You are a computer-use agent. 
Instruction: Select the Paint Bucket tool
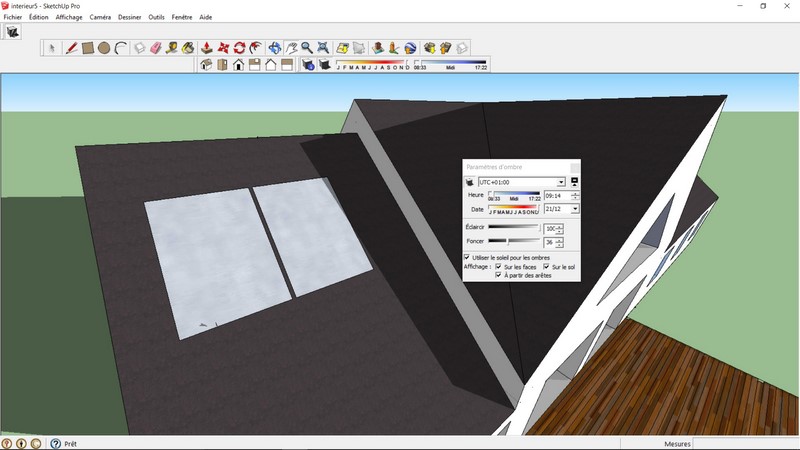[x=188, y=48]
